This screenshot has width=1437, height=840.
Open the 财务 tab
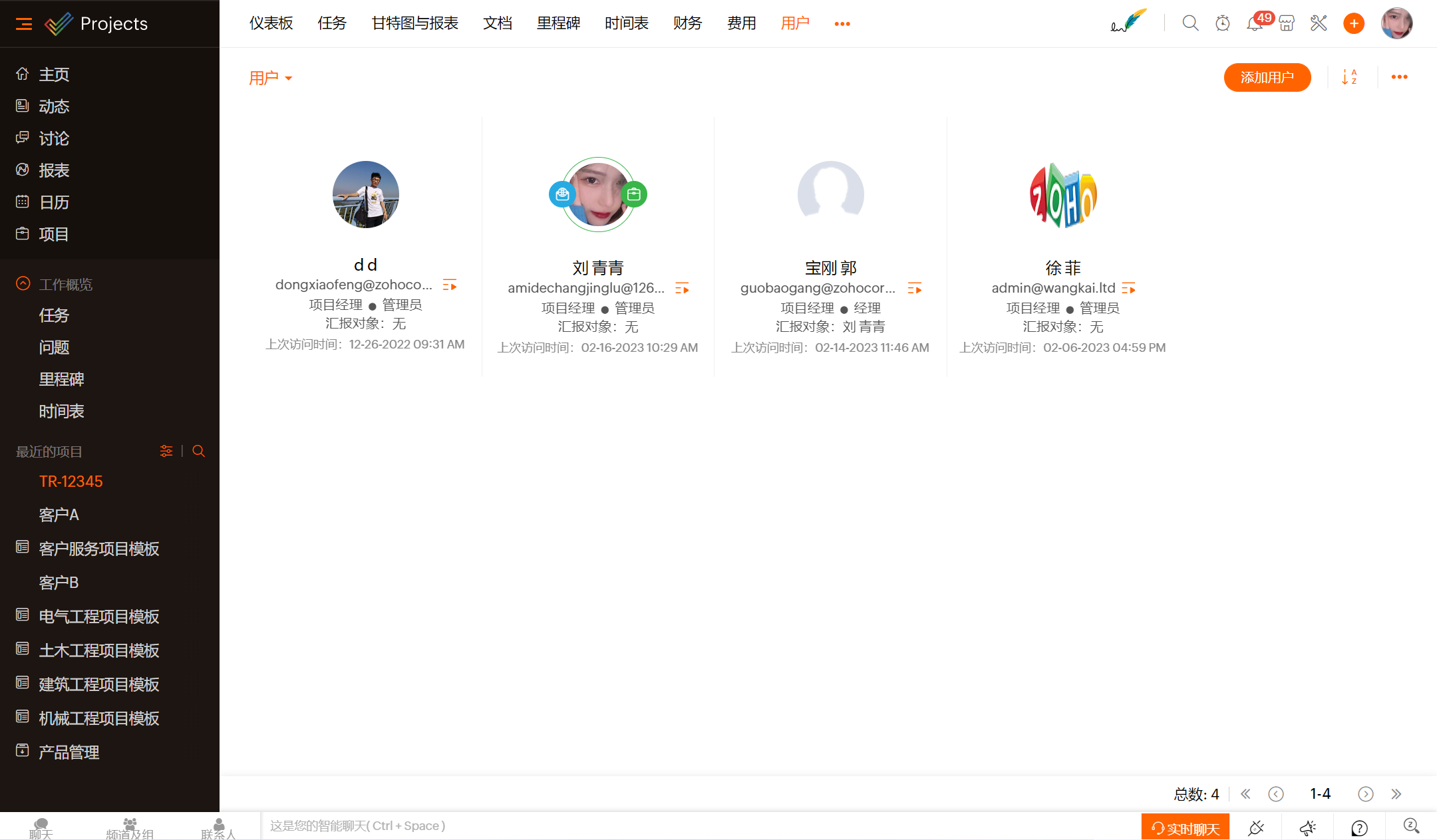[687, 24]
